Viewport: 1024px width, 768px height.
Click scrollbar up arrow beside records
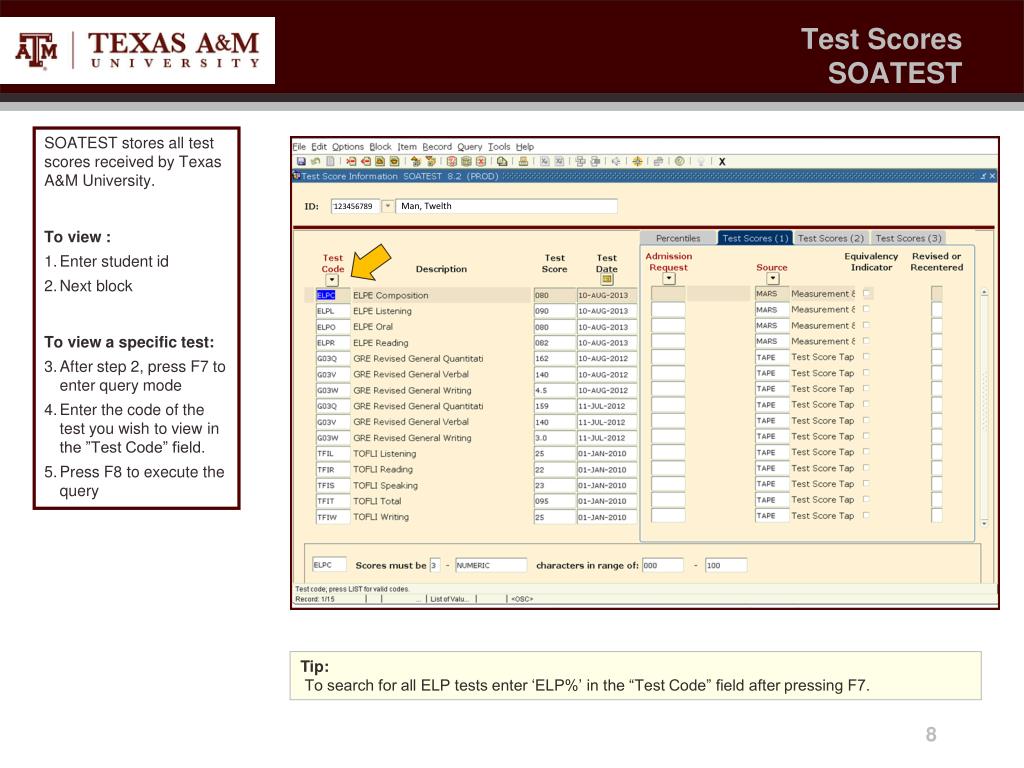tap(984, 293)
